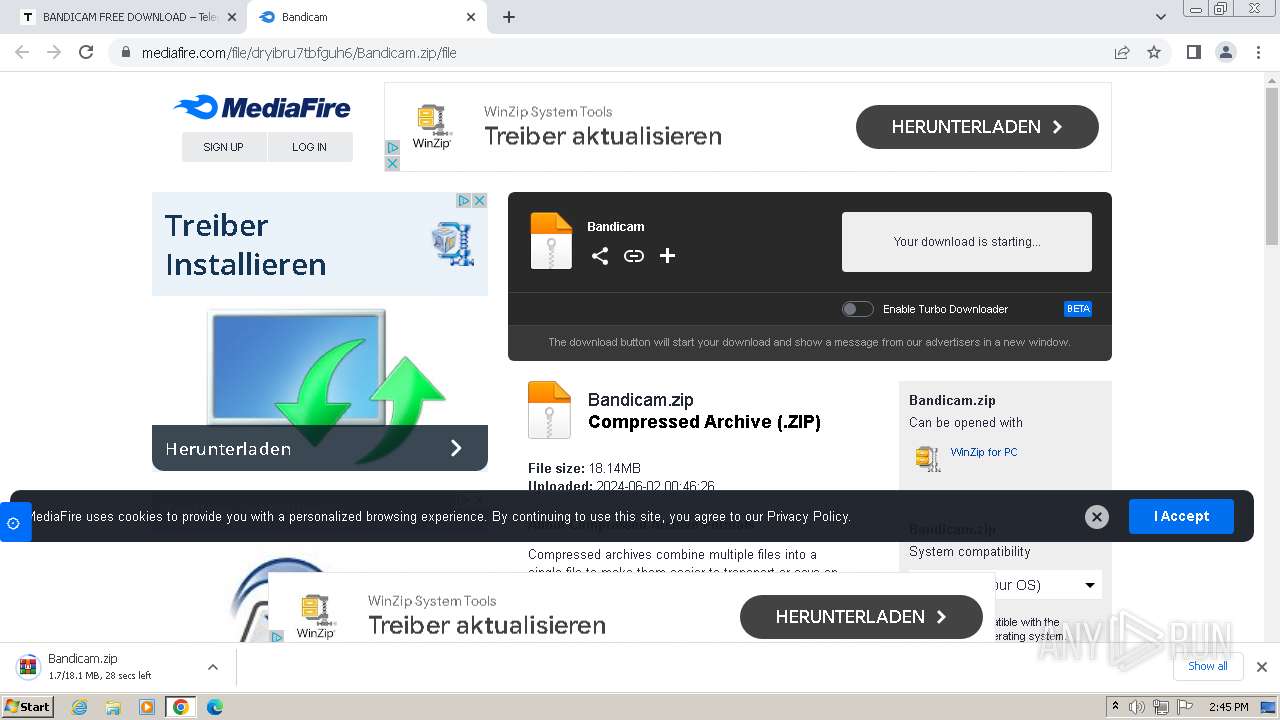Close the downloads bar
Screen dimensions: 1280x720
tap(1262, 667)
